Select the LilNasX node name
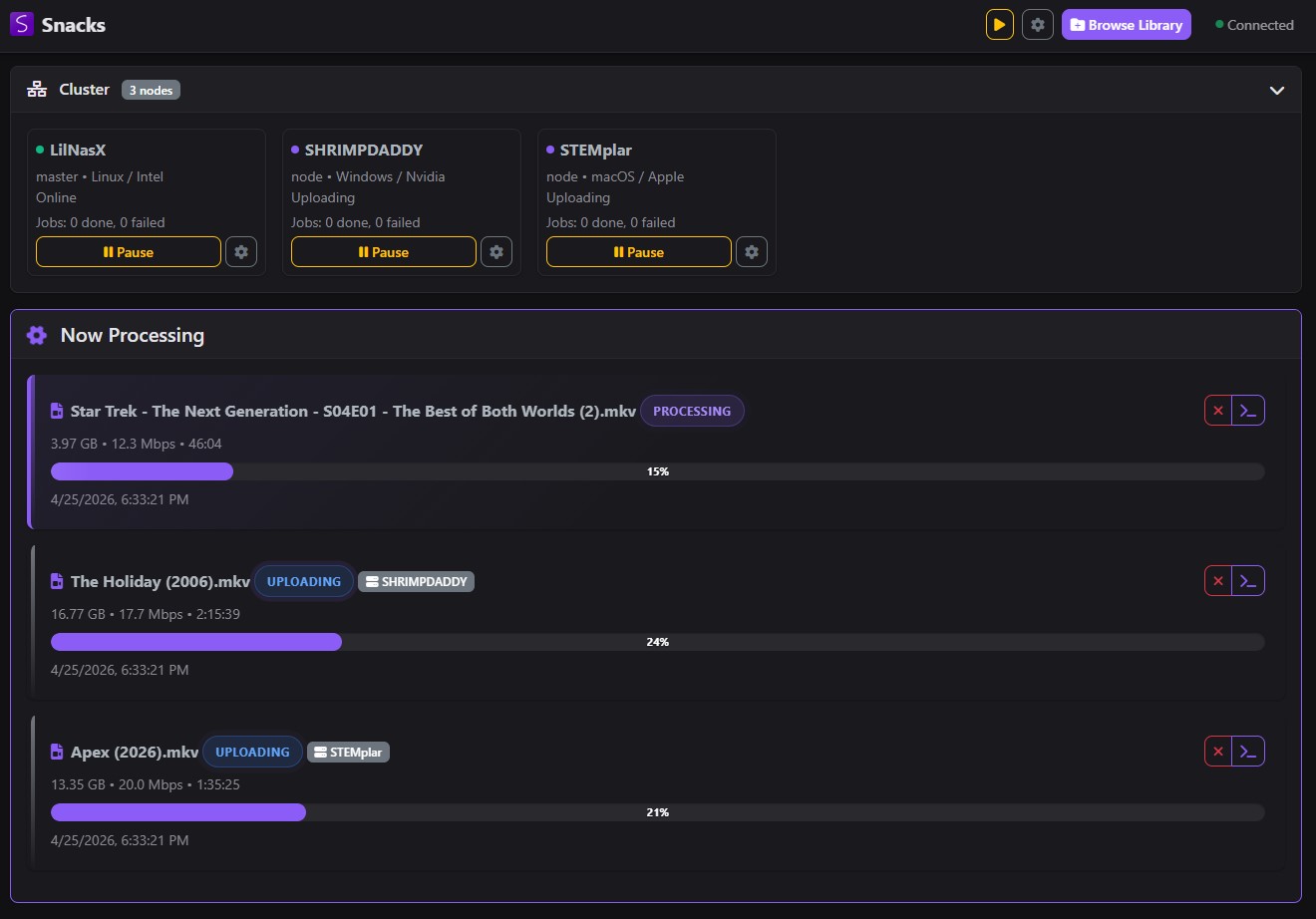Viewport: 1316px width, 919px height. tap(78, 150)
